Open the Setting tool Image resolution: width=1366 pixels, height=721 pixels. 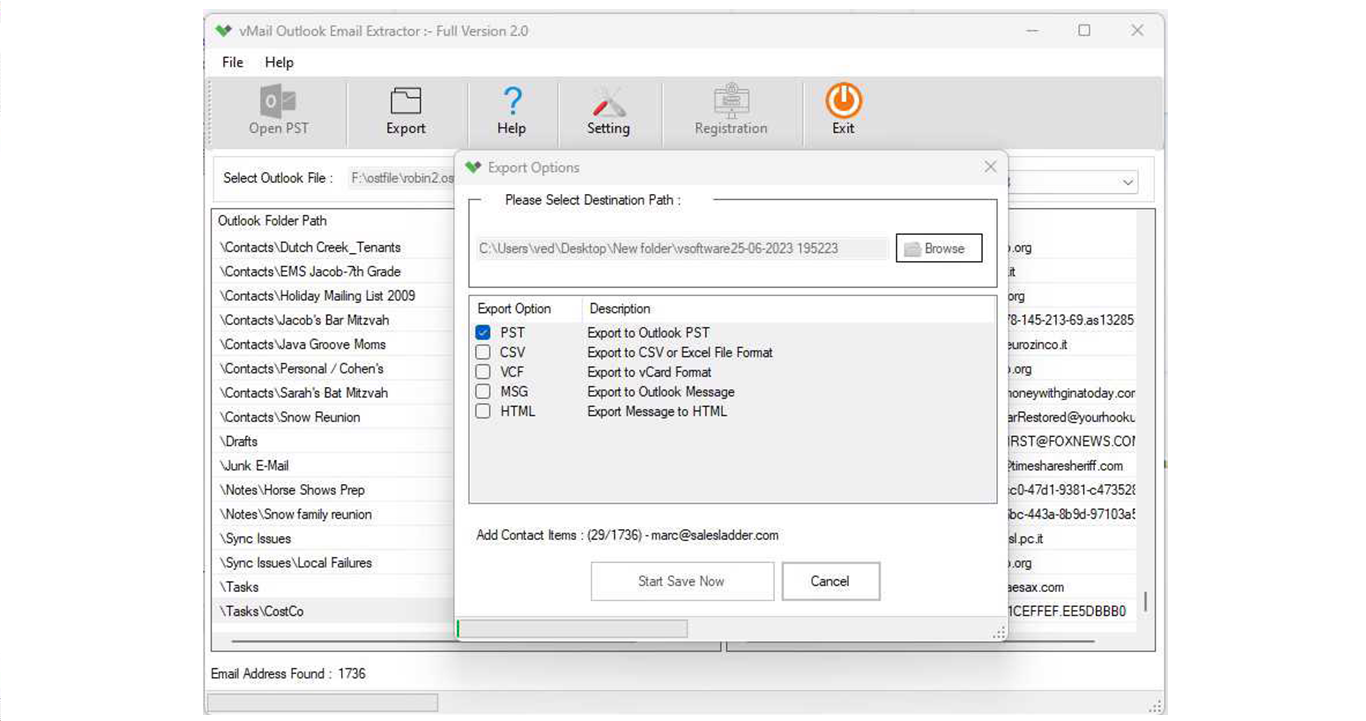point(608,110)
